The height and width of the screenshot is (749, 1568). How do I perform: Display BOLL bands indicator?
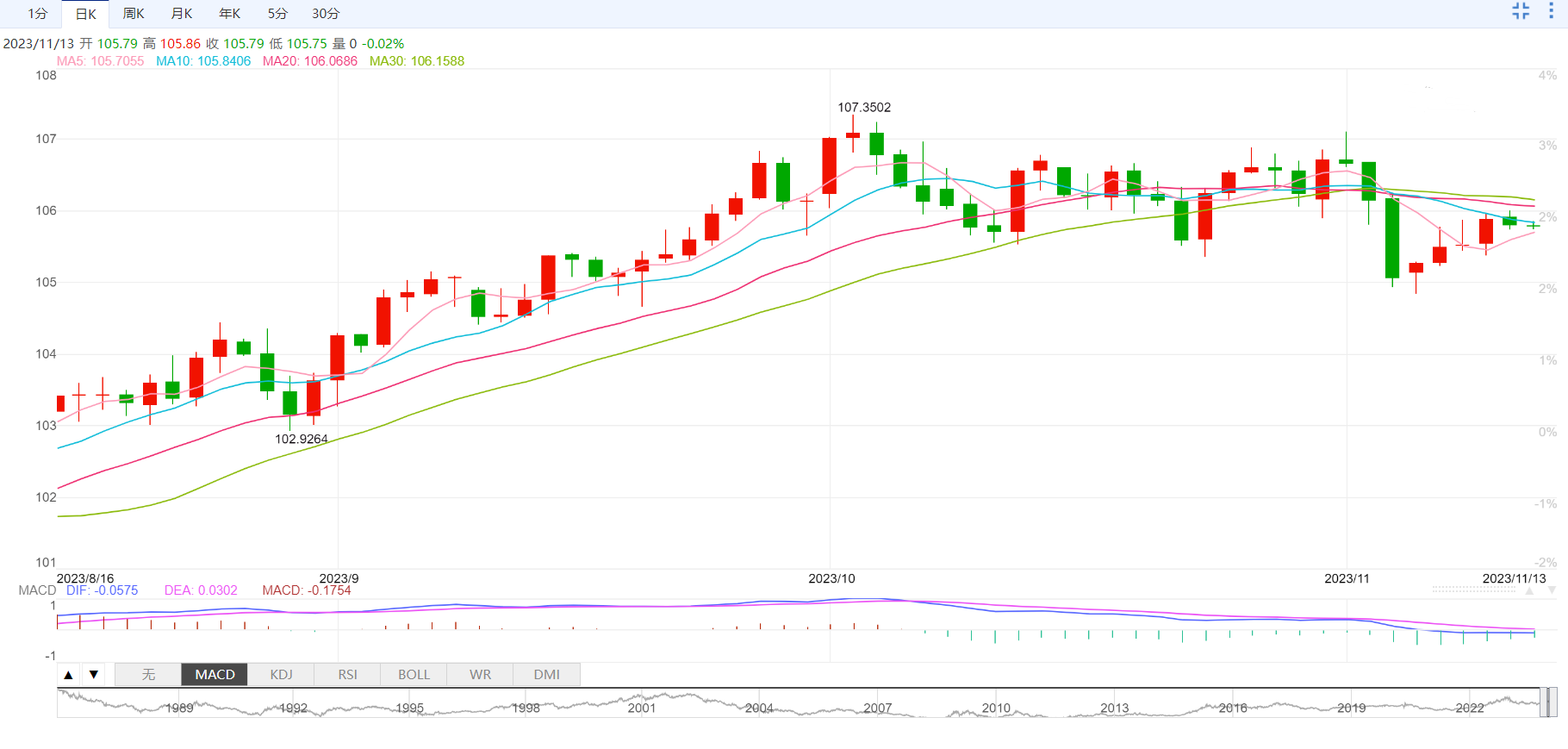coord(414,675)
